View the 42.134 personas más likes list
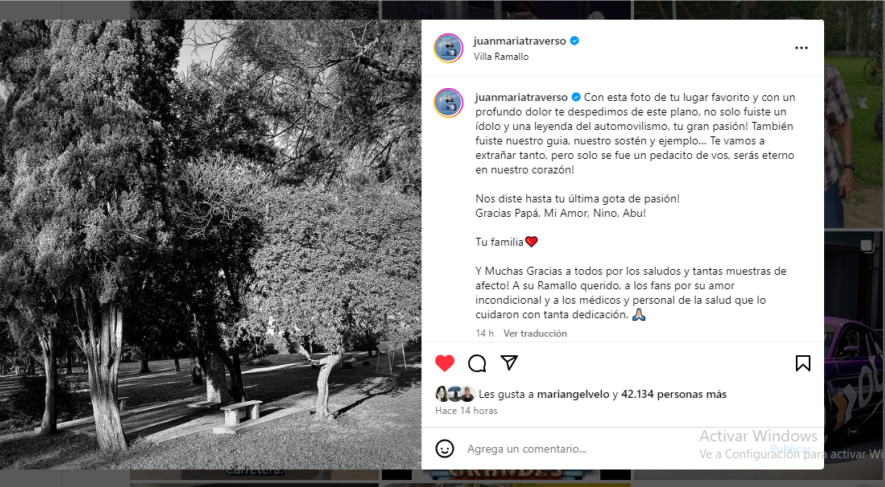The width and height of the screenshot is (885, 487). pos(673,394)
